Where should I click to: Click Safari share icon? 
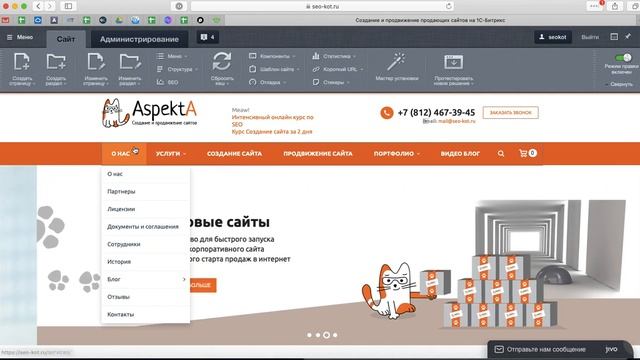click(615, 6)
